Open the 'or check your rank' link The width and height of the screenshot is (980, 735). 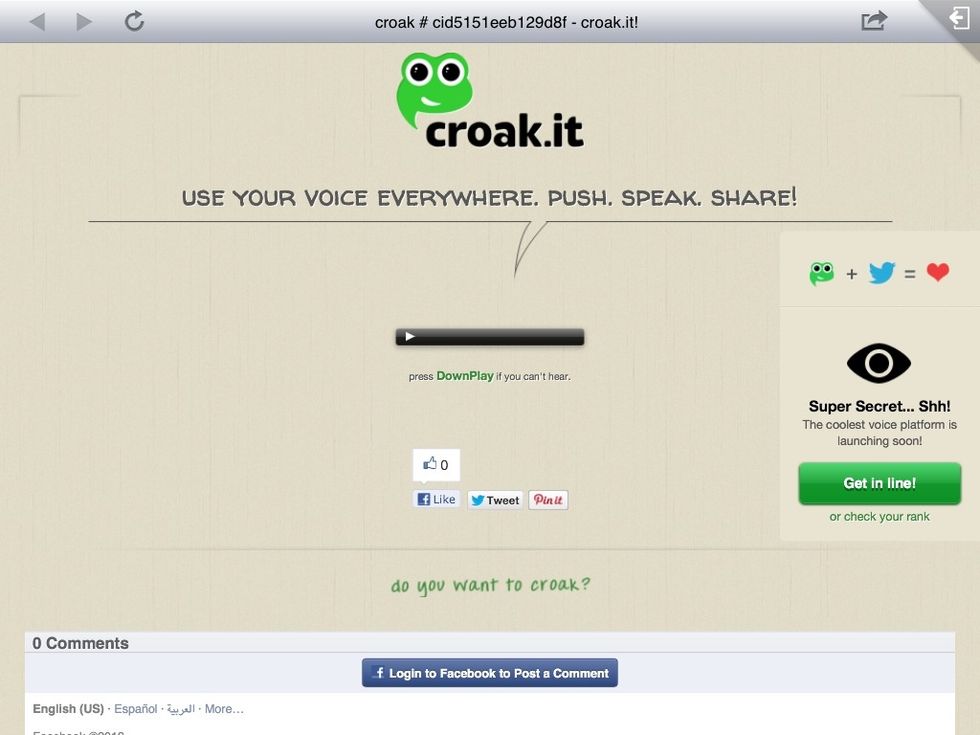point(879,517)
